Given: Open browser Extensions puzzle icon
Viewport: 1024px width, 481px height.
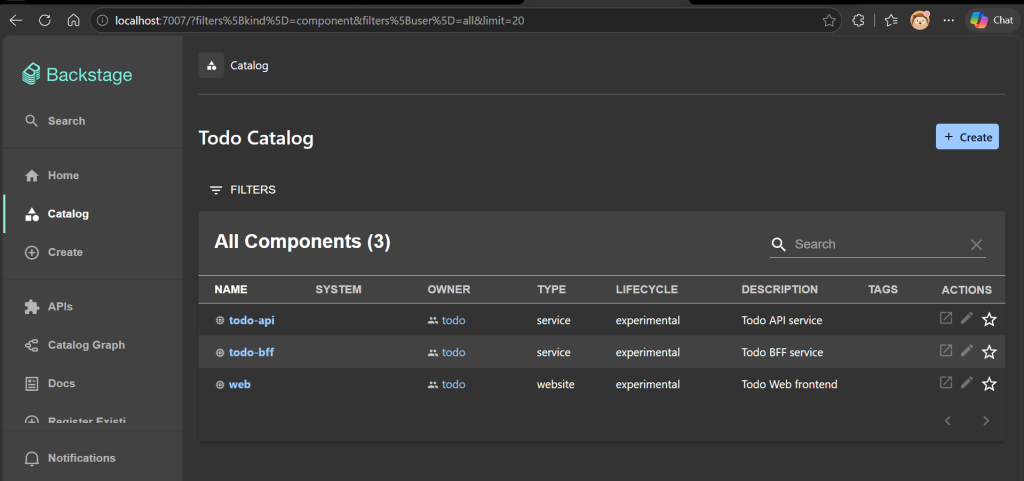Looking at the screenshot, I should coord(859,20).
